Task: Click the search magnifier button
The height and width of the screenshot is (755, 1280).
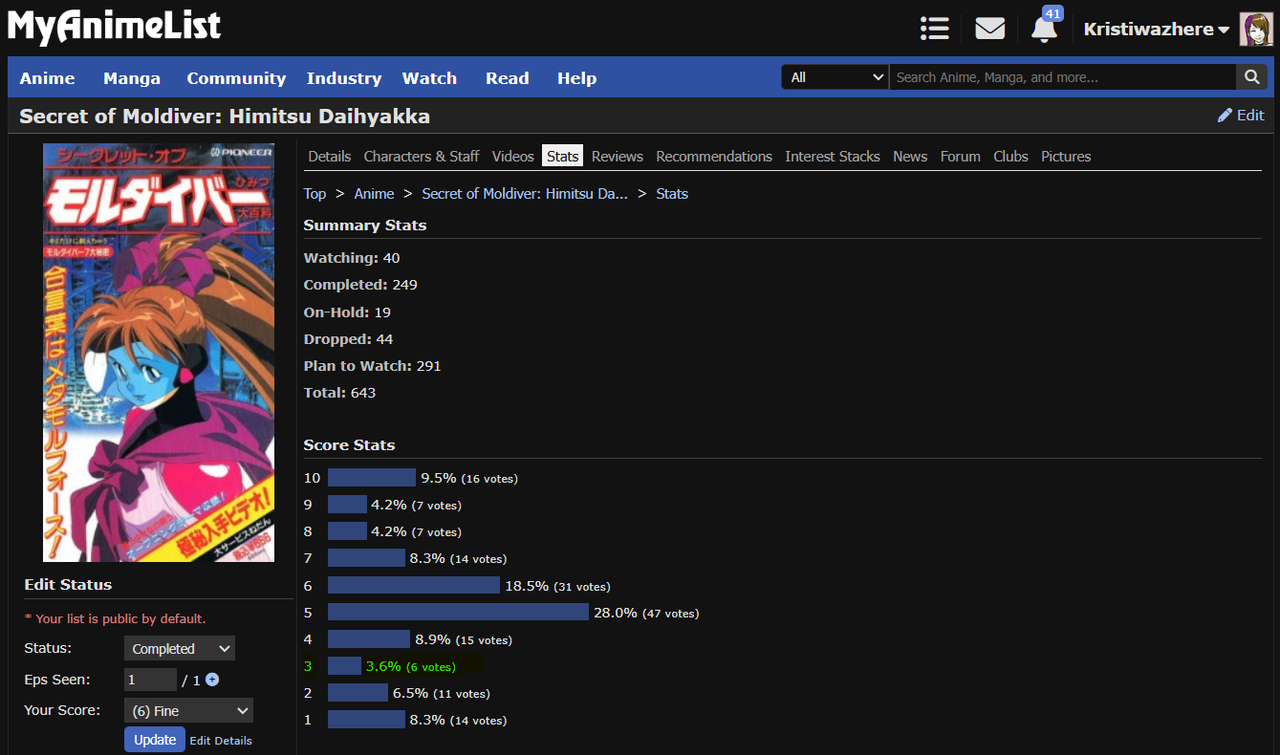Action: [1251, 77]
